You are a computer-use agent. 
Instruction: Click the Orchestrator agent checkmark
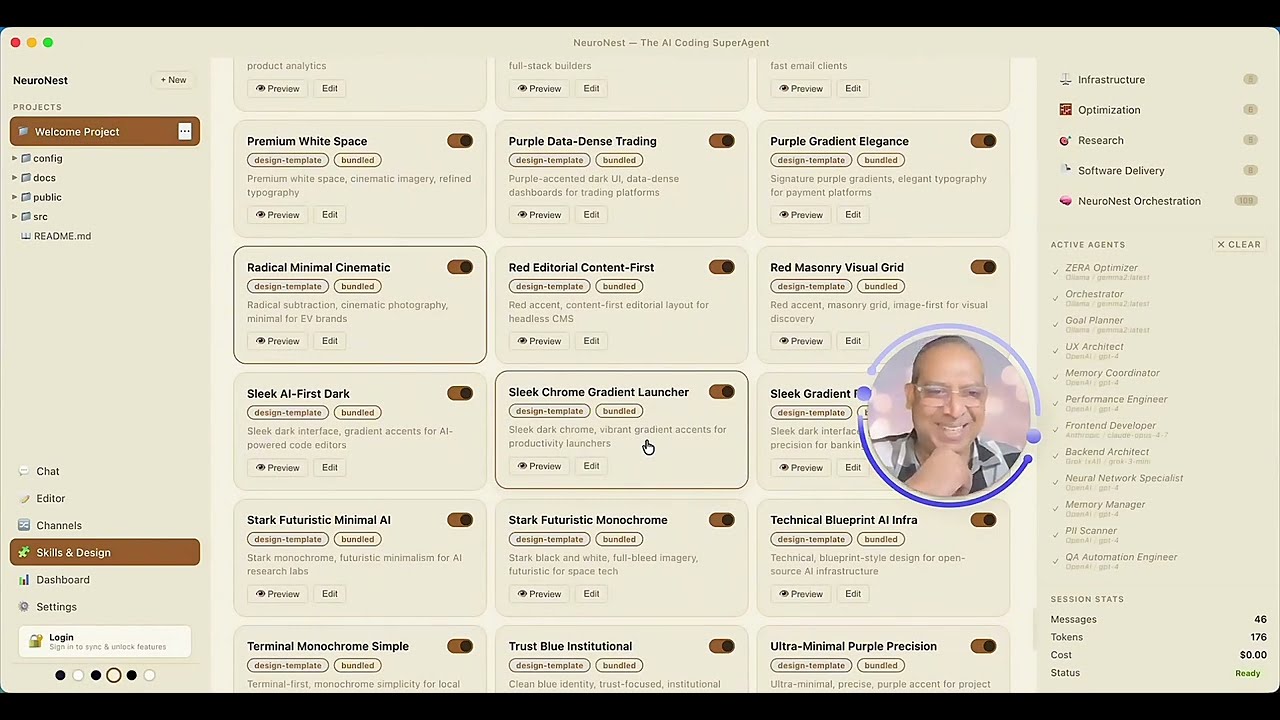[x=1056, y=297]
